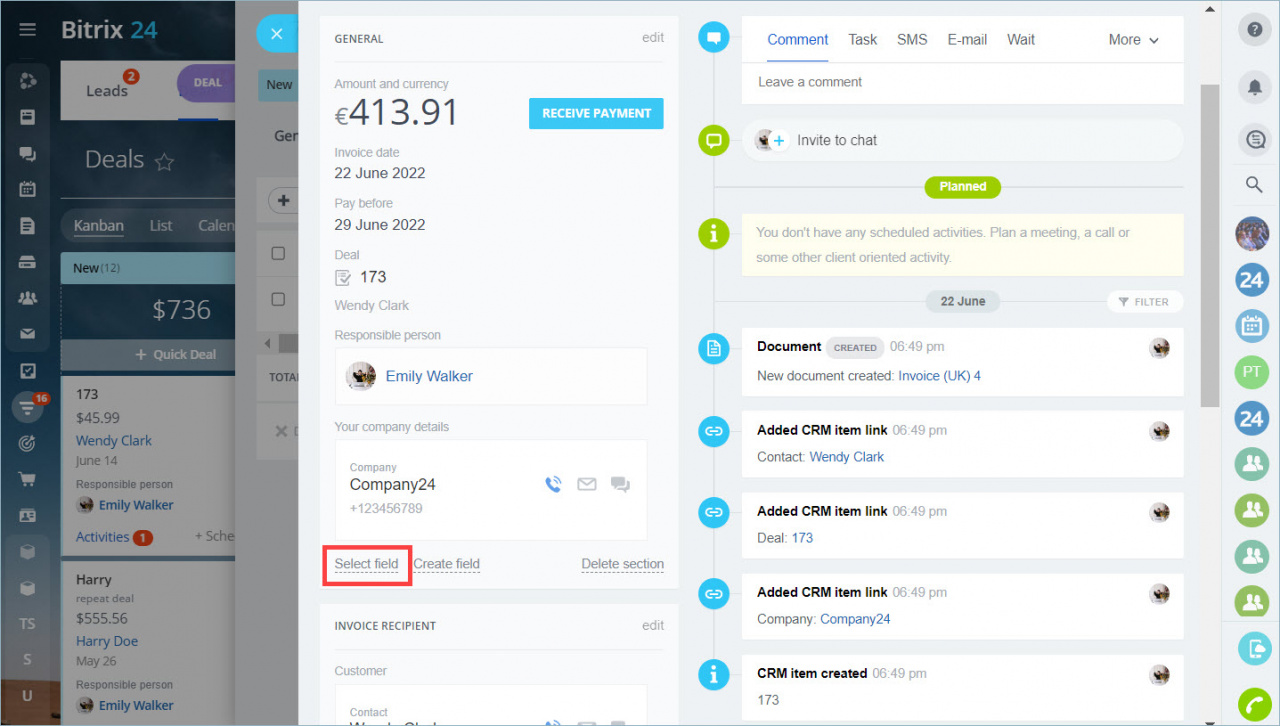The image size is (1280, 726).
Task: Open Emily Walker responsible person link
Action: coord(429,376)
